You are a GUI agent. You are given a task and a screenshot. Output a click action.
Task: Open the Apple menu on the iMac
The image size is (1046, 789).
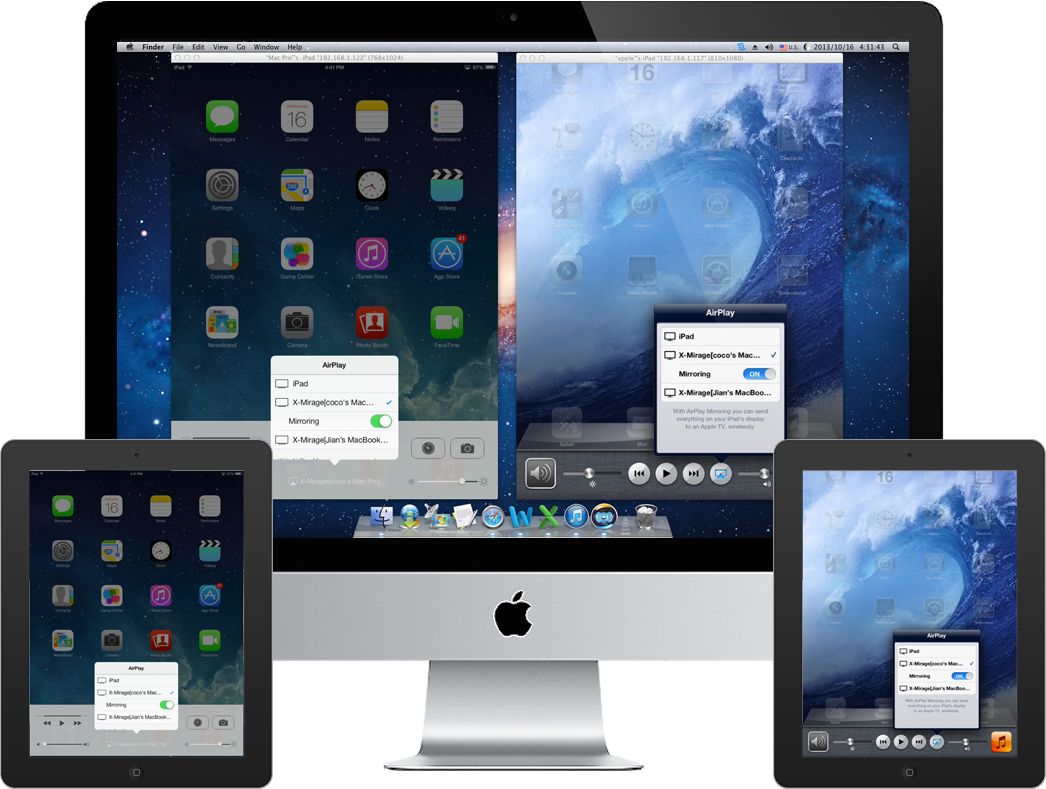[129, 47]
